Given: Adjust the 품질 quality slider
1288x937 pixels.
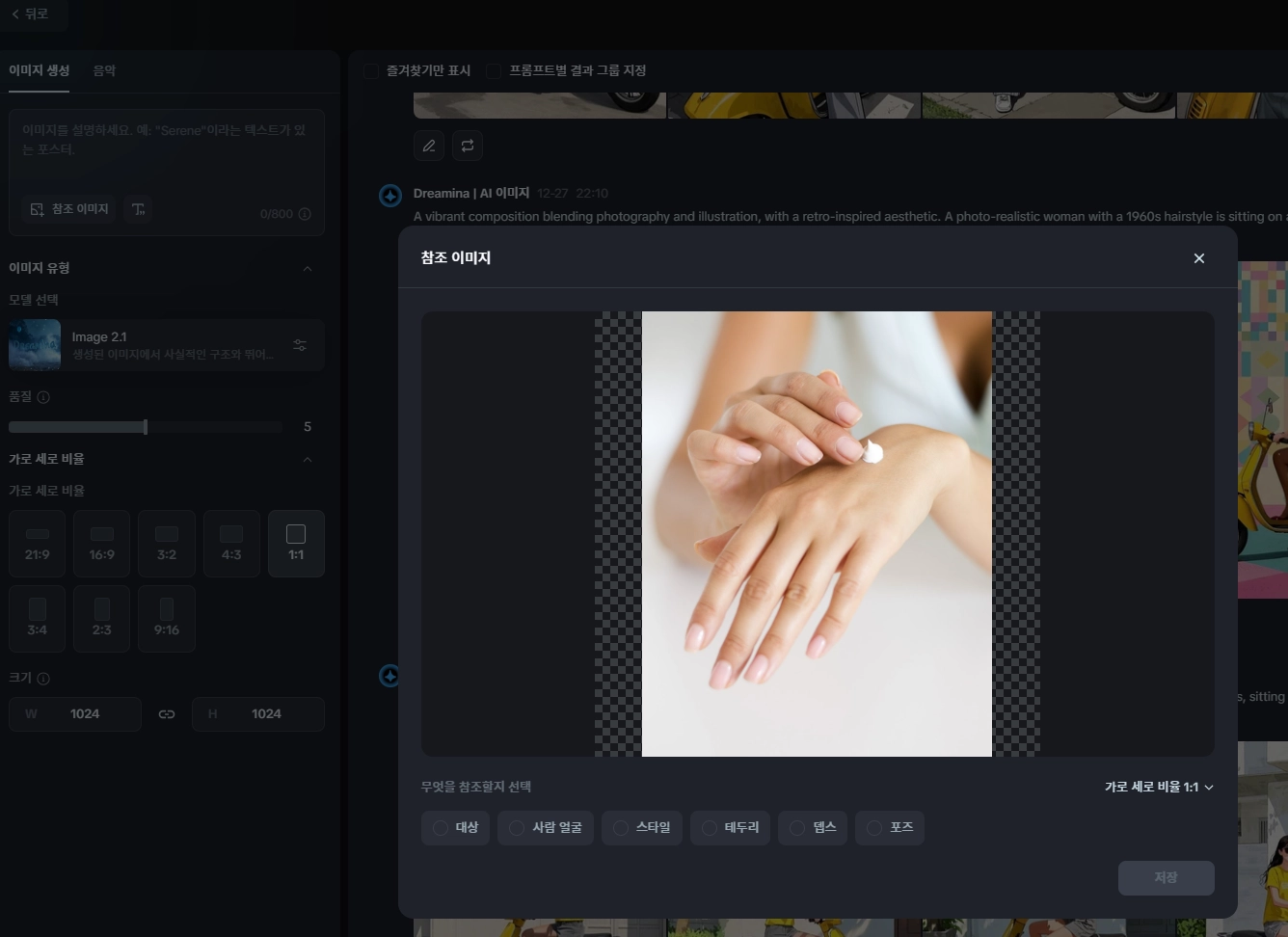Looking at the screenshot, I should [x=146, y=427].
